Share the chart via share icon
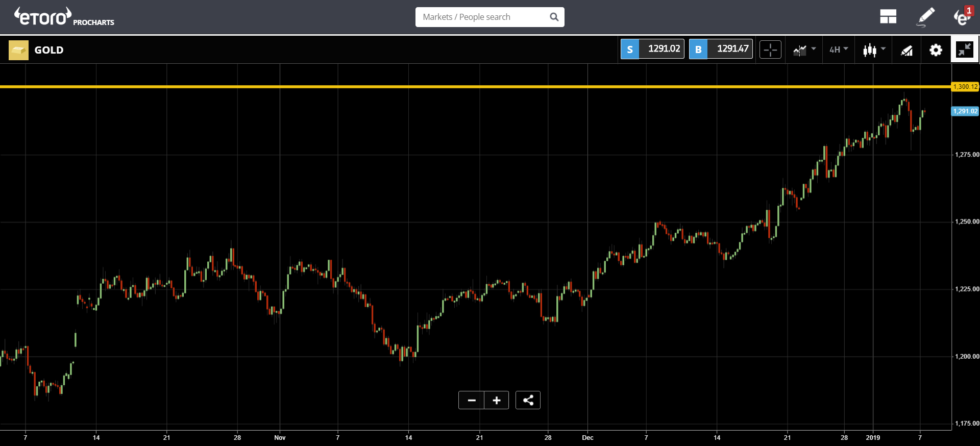 (x=529, y=400)
